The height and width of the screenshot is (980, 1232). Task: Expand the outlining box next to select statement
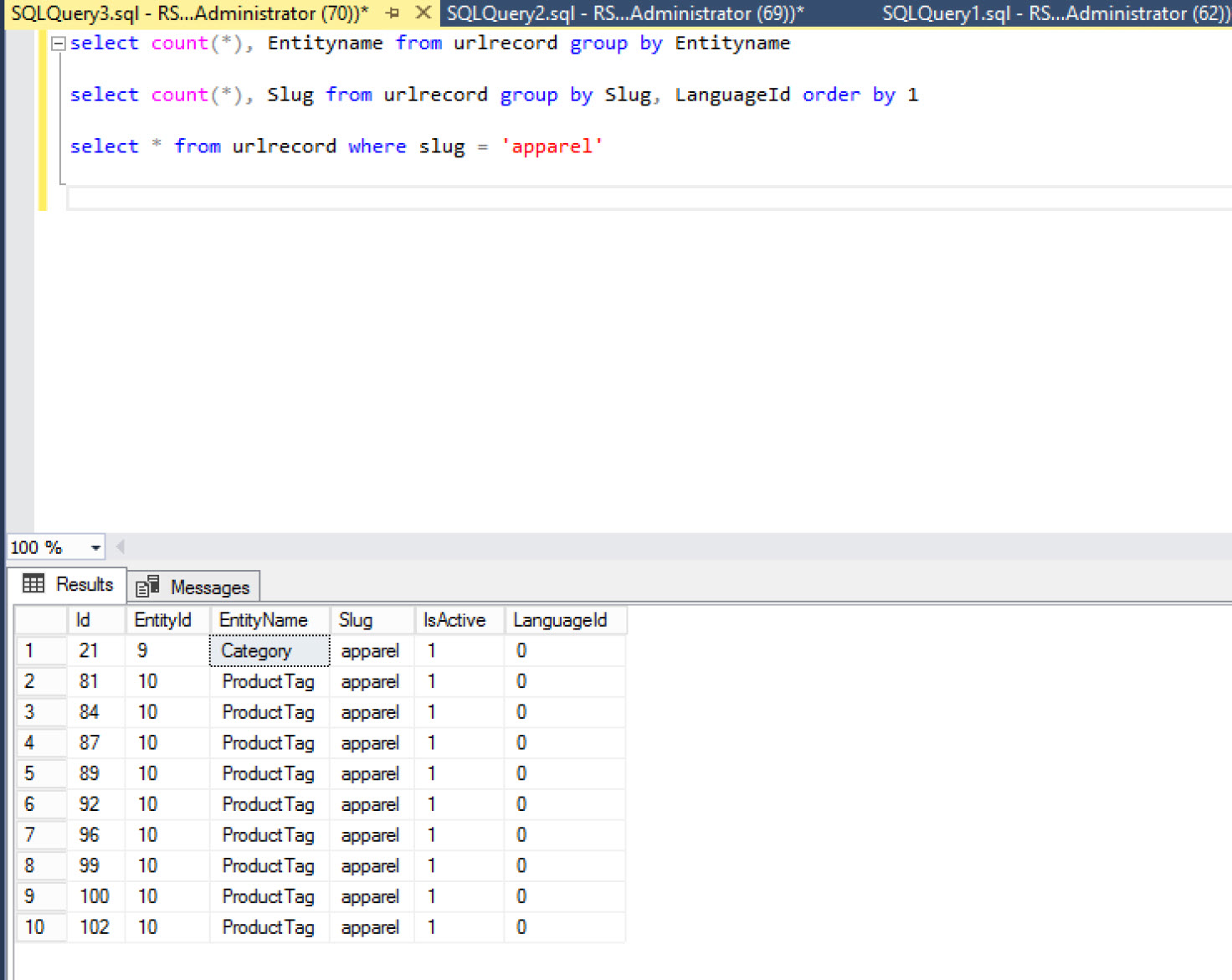click(x=58, y=43)
